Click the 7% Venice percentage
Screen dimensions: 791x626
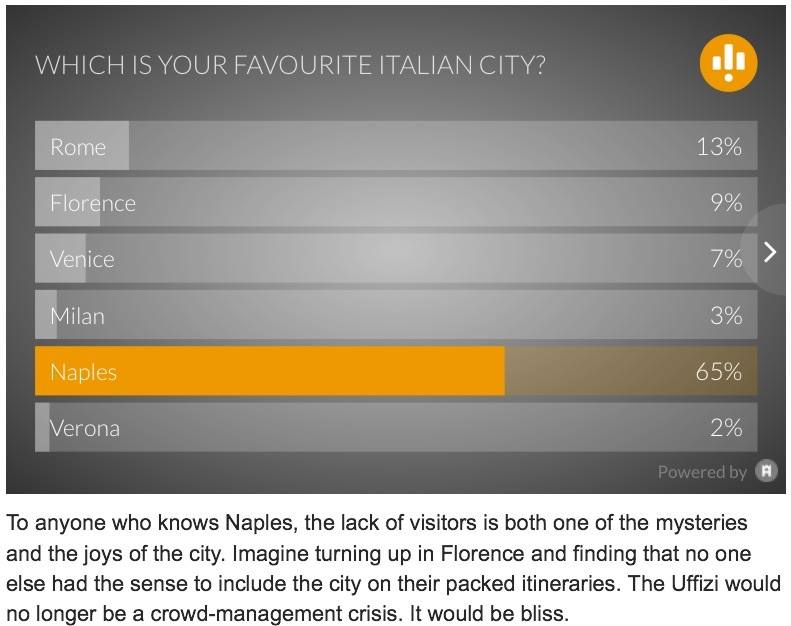(x=725, y=259)
